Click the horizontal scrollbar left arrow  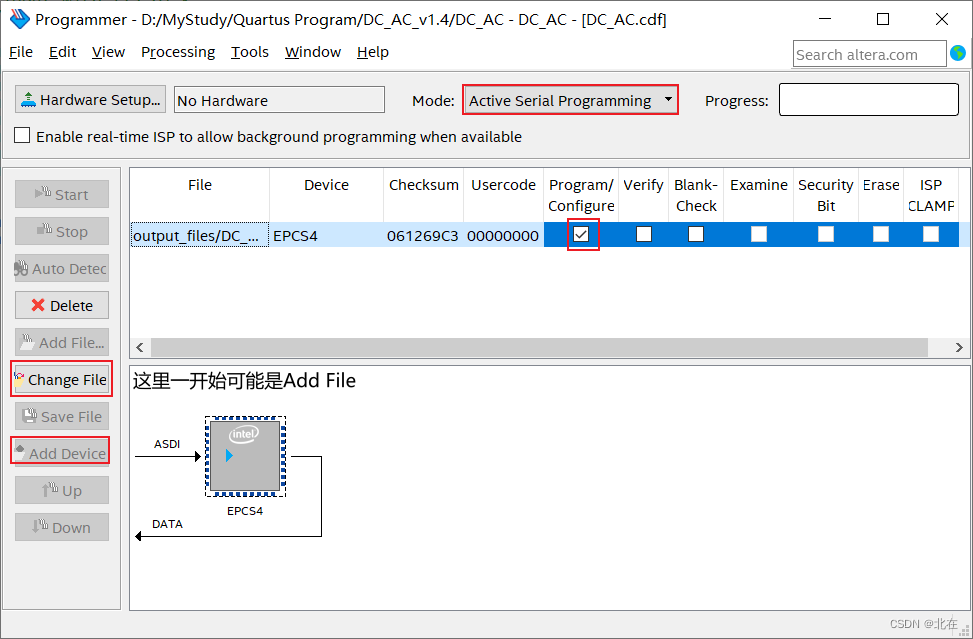click(x=140, y=347)
